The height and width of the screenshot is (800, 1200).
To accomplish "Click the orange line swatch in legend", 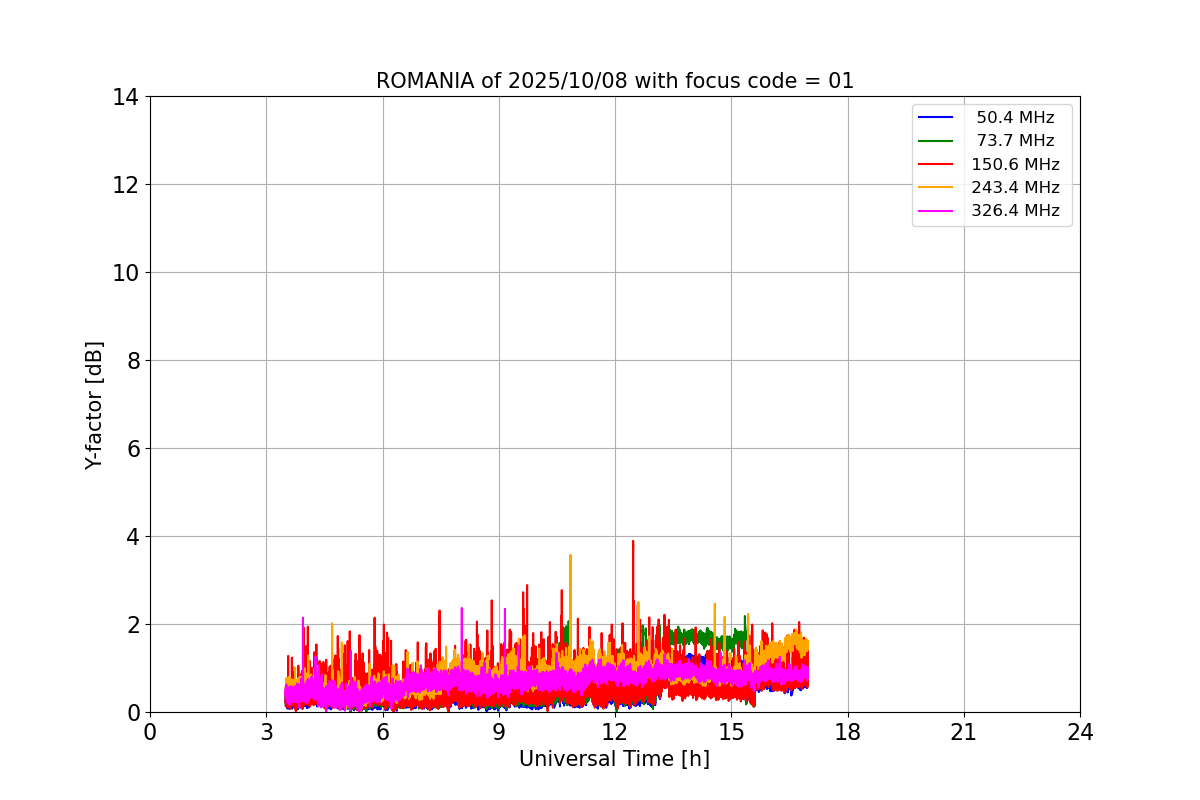I will pos(936,188).
